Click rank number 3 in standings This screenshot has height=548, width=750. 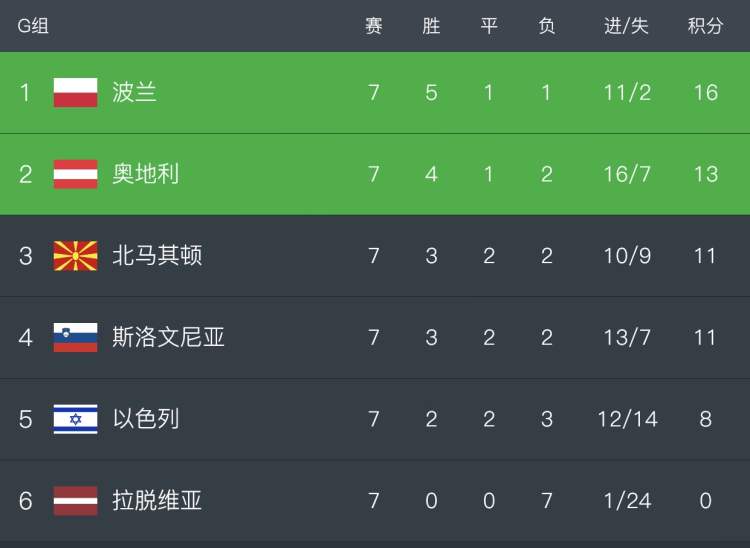[26, 256]
